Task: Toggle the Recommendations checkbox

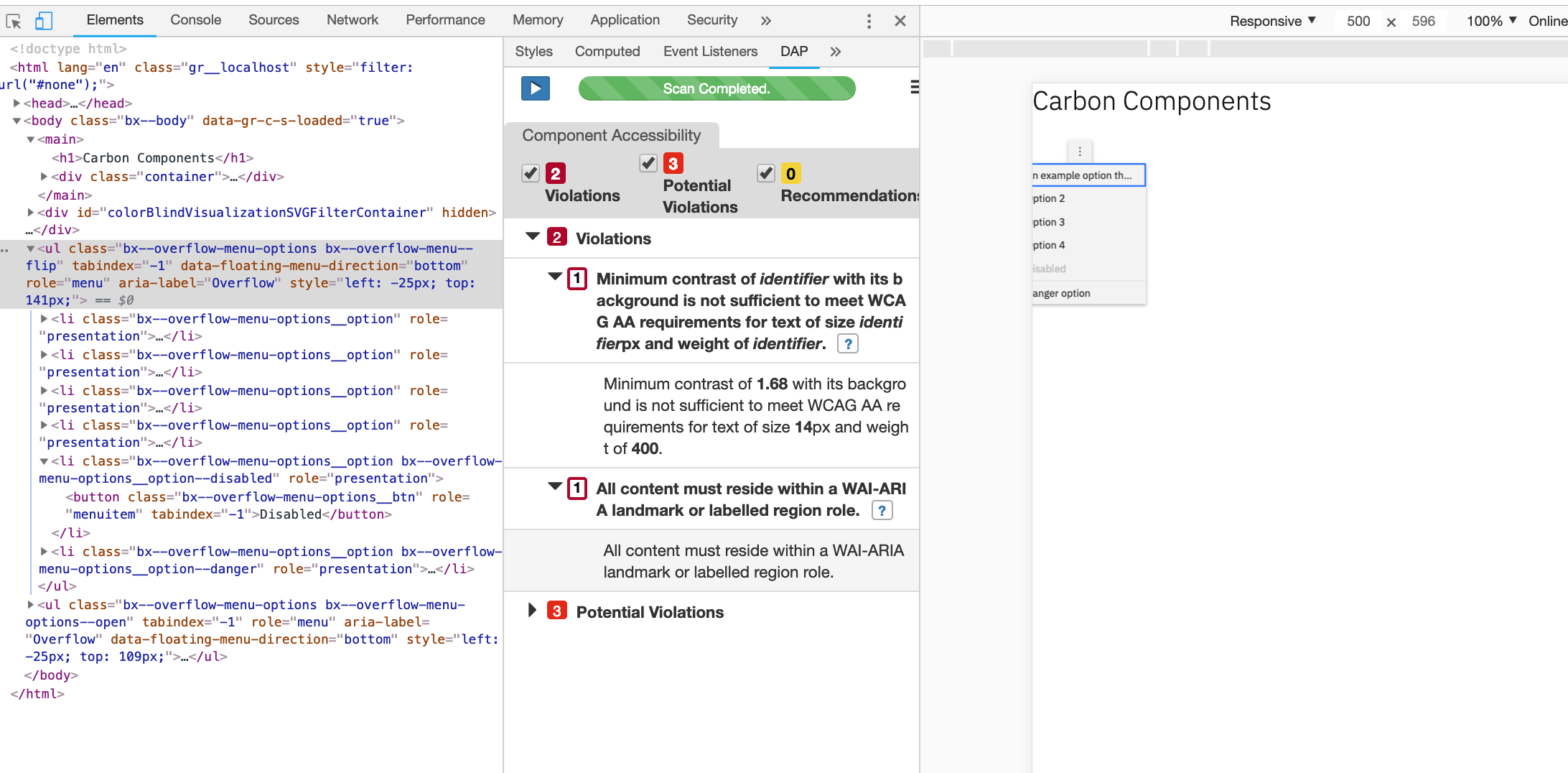Action: click(765, 172)
